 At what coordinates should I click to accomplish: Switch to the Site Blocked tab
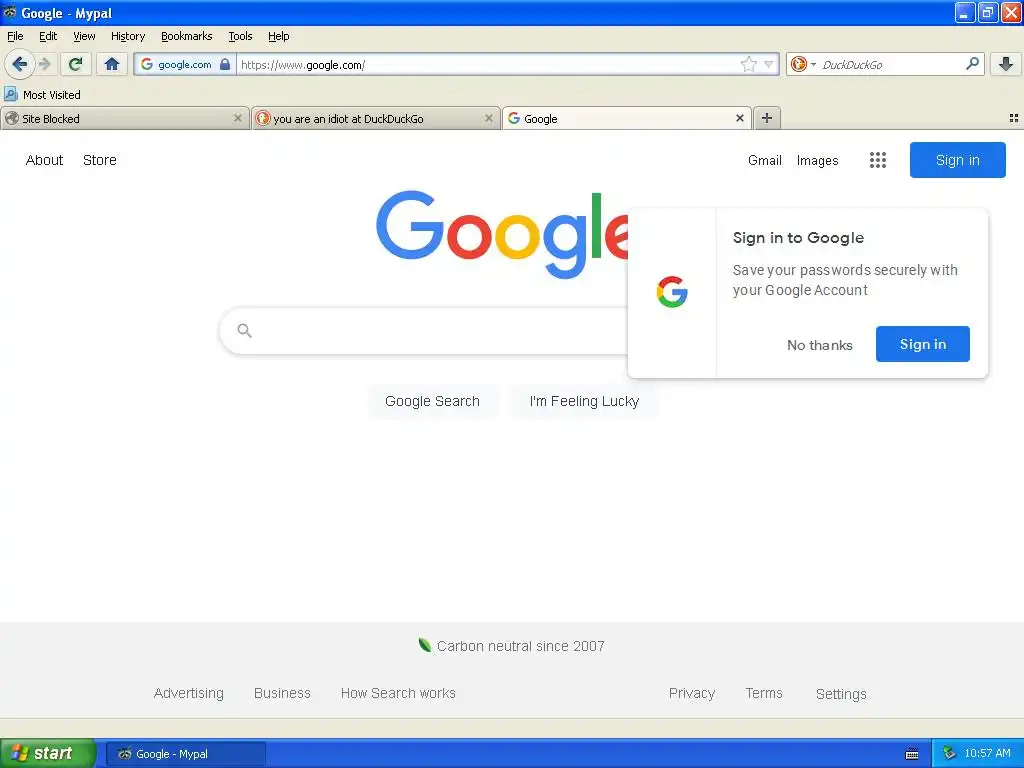click(x=124, y=118)
